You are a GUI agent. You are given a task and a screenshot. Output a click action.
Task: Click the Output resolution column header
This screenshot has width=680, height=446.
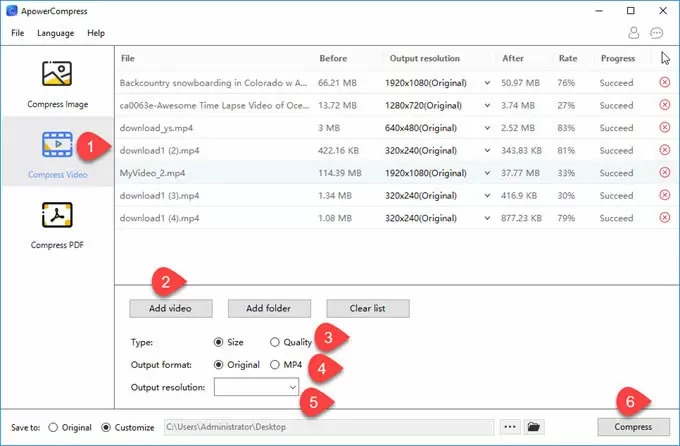pos(425,58)
